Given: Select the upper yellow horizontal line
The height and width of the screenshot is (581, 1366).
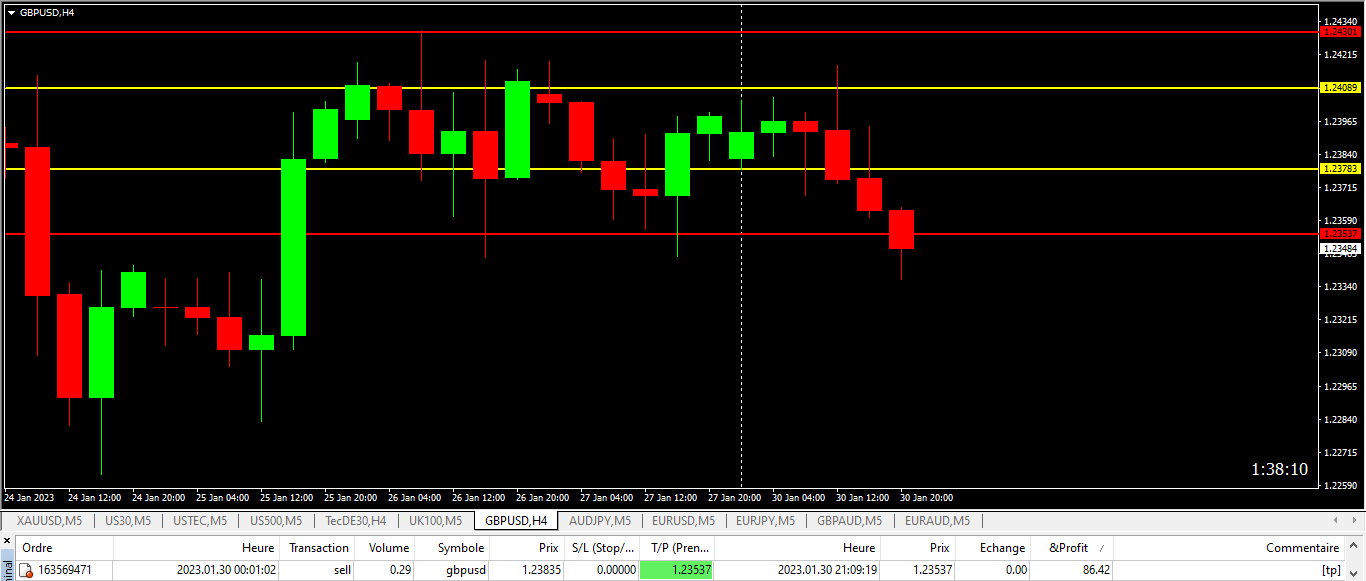Looking at the screenshot, I should click(x=660, y=88).
